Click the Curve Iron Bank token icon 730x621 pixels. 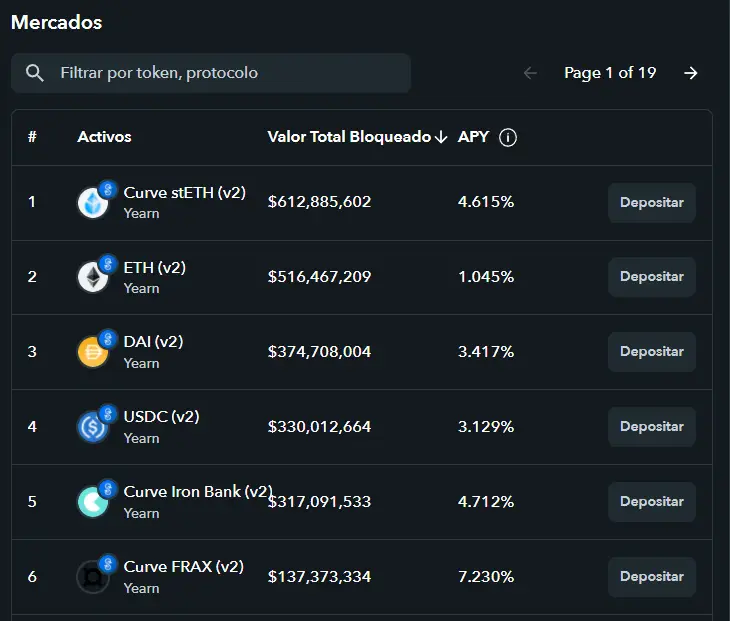pos(94,502)
